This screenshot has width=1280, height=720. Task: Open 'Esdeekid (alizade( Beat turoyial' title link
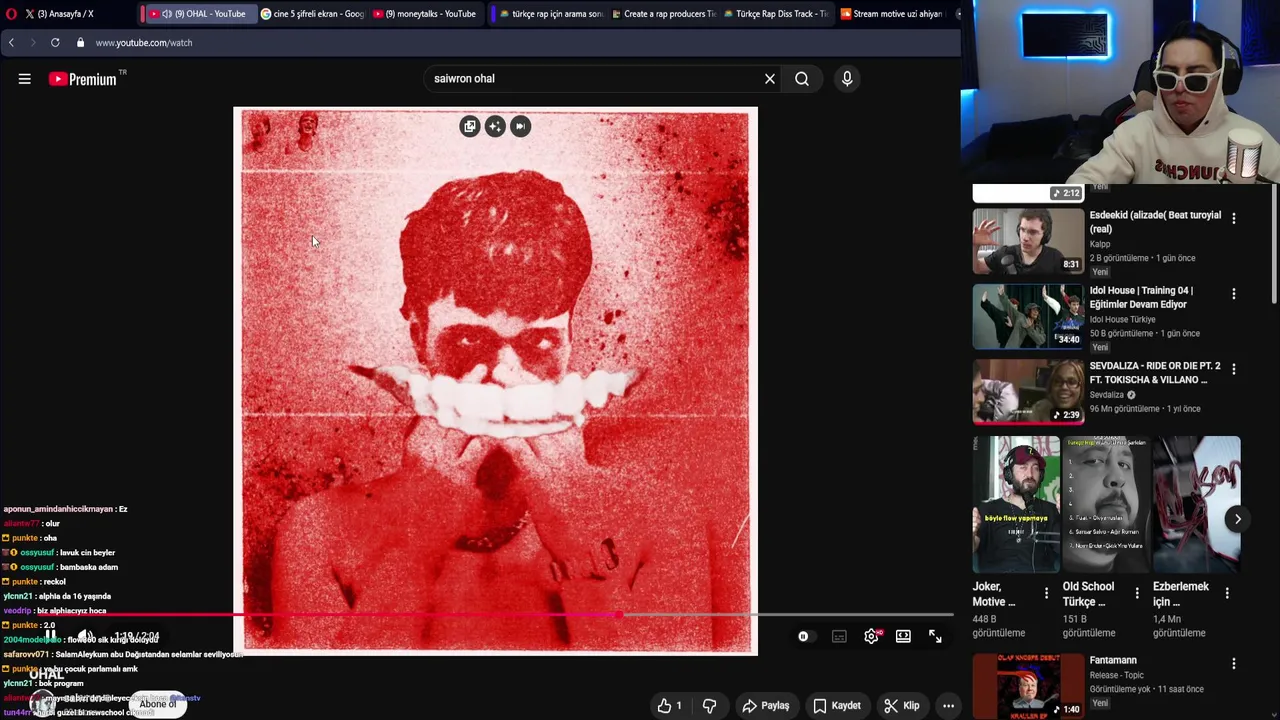tap(1155, 222)
